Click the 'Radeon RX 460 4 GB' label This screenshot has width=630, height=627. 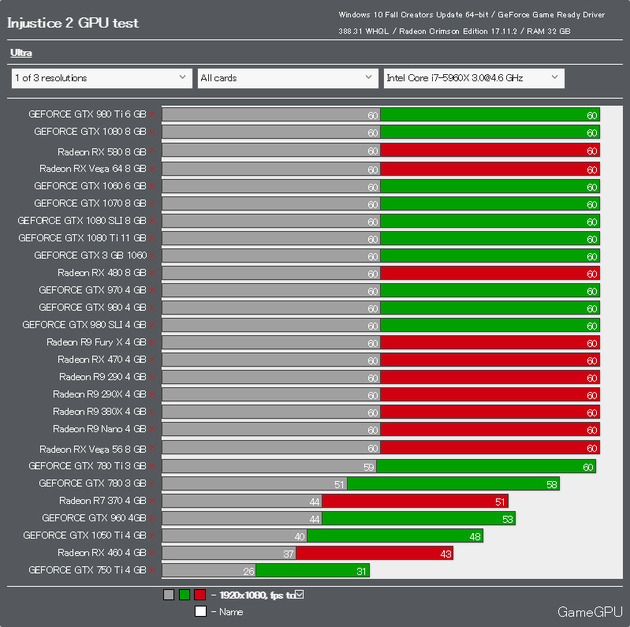102,553
